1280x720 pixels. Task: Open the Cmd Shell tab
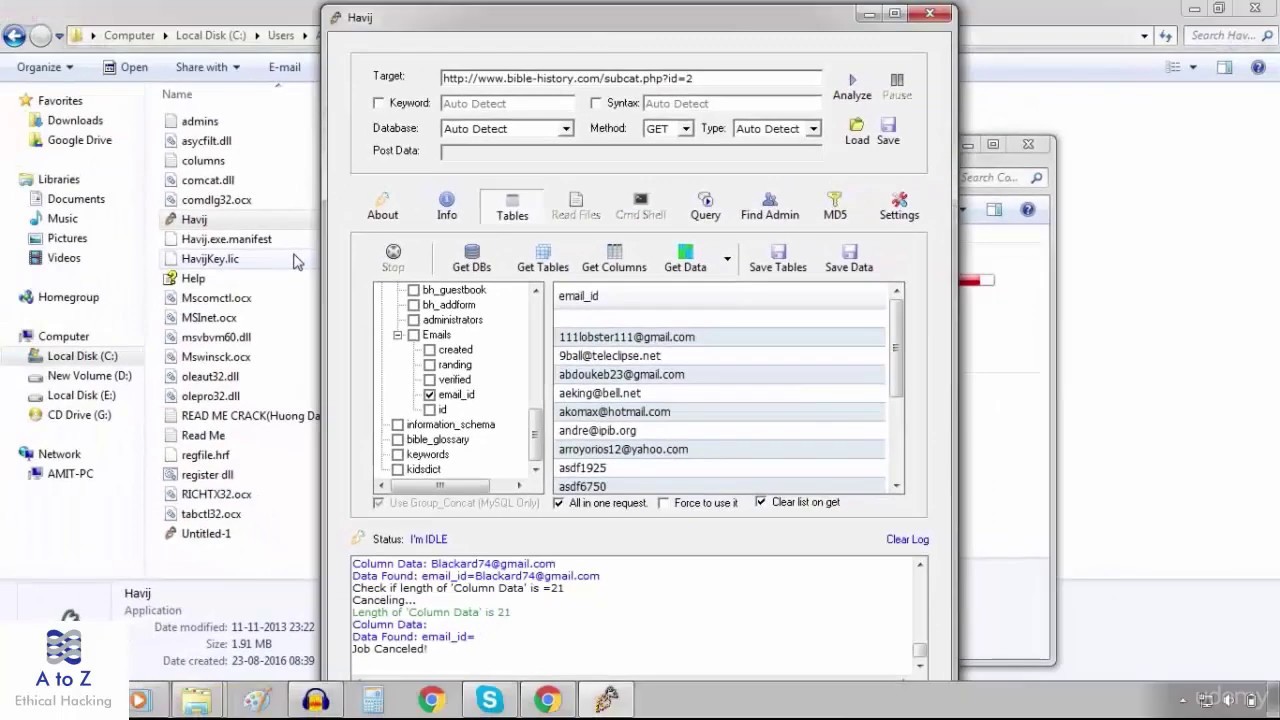click(640, 206)
